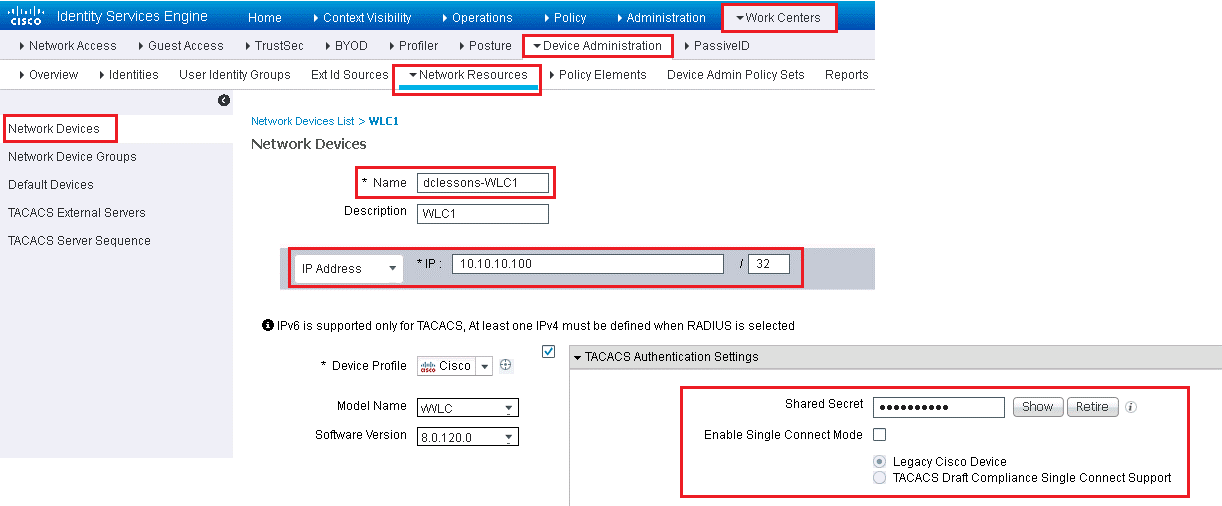Open the Device Profile Cisco dropdown
The image size is (1222, 506).
pyautogui.click(x=455, y=366)
